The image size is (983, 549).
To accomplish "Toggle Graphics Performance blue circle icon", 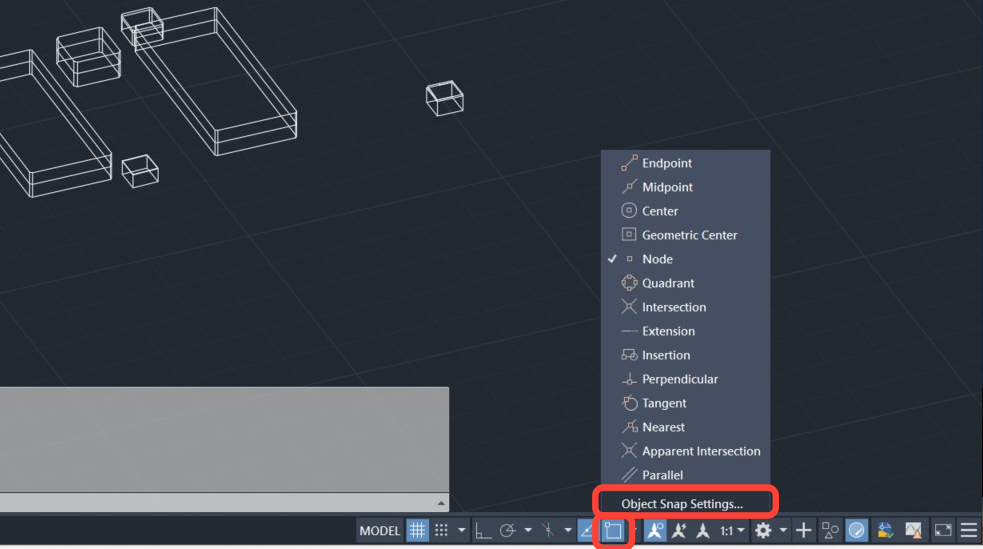I will (857, 530).
